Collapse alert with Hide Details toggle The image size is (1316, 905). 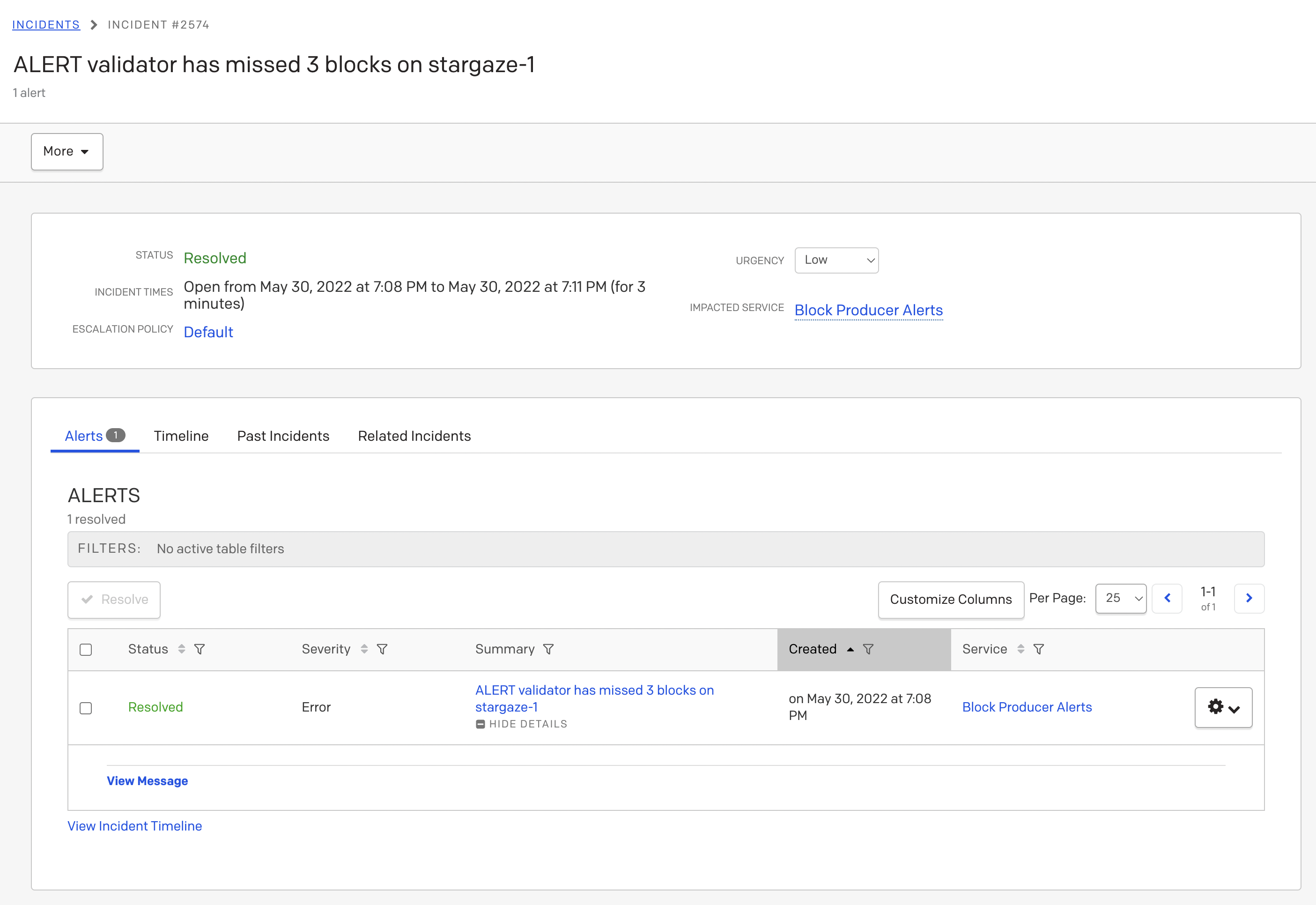pos(521,724)
